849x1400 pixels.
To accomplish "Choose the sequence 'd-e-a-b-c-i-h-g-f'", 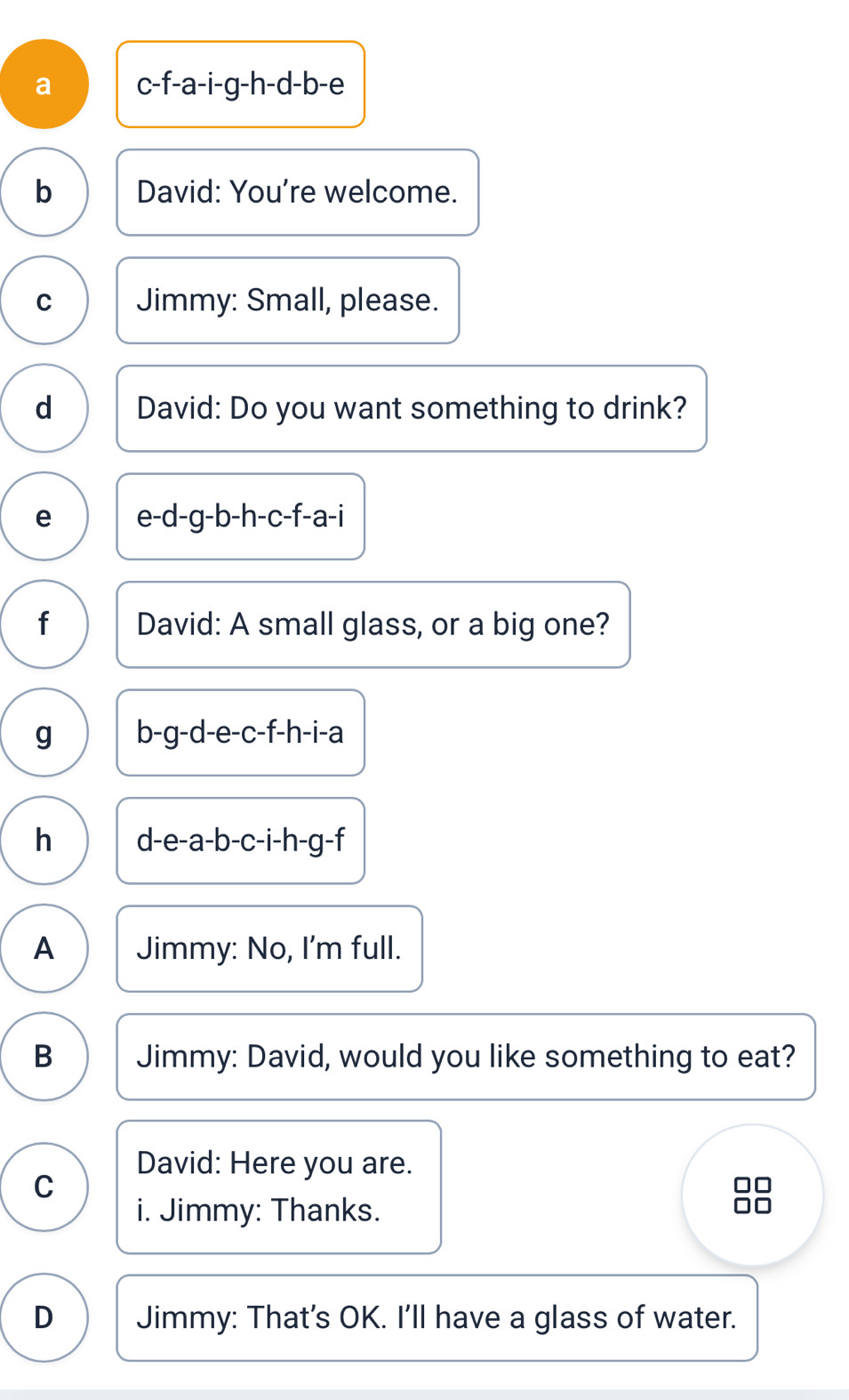I will (x=240, y=841).
